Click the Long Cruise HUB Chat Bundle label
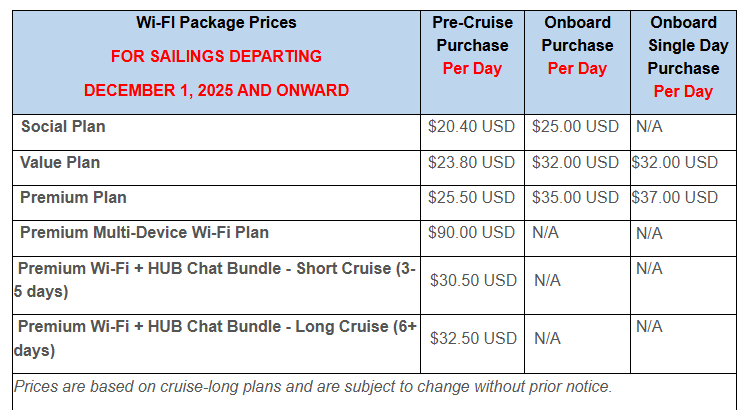747x410 pixels. point(216,338)
